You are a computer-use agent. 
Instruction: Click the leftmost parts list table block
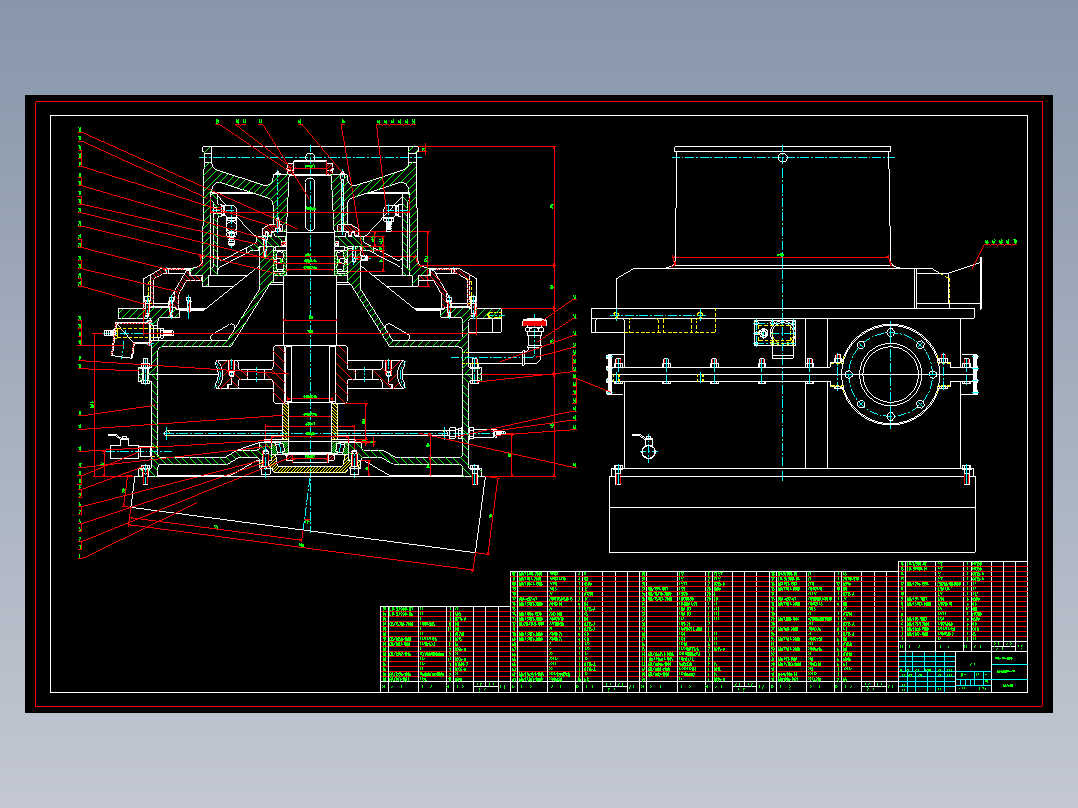pyautogui.click(x=446, y=648)
